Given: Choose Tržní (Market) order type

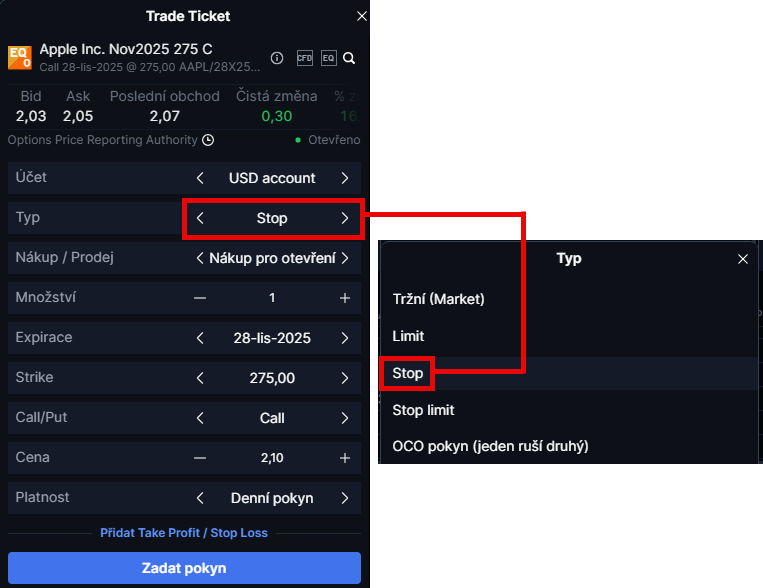Looking at the screenshot, I should coord(438,299).
